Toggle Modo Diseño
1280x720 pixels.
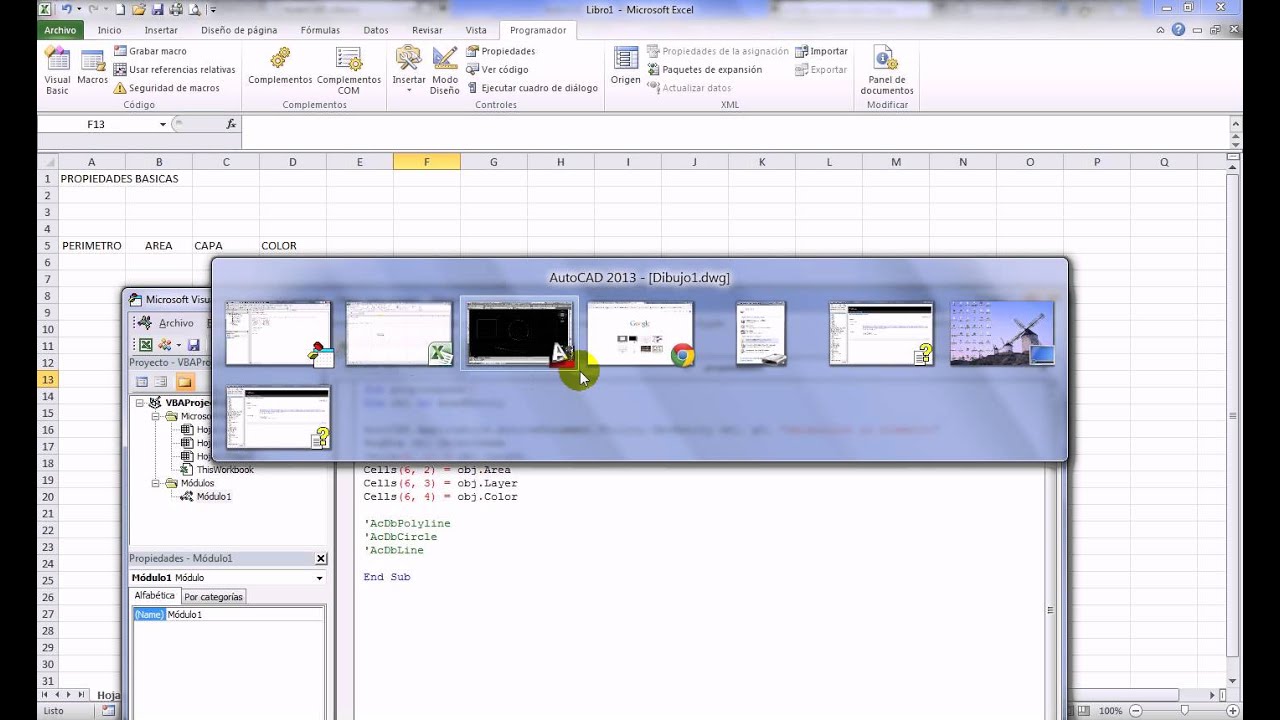445,70
